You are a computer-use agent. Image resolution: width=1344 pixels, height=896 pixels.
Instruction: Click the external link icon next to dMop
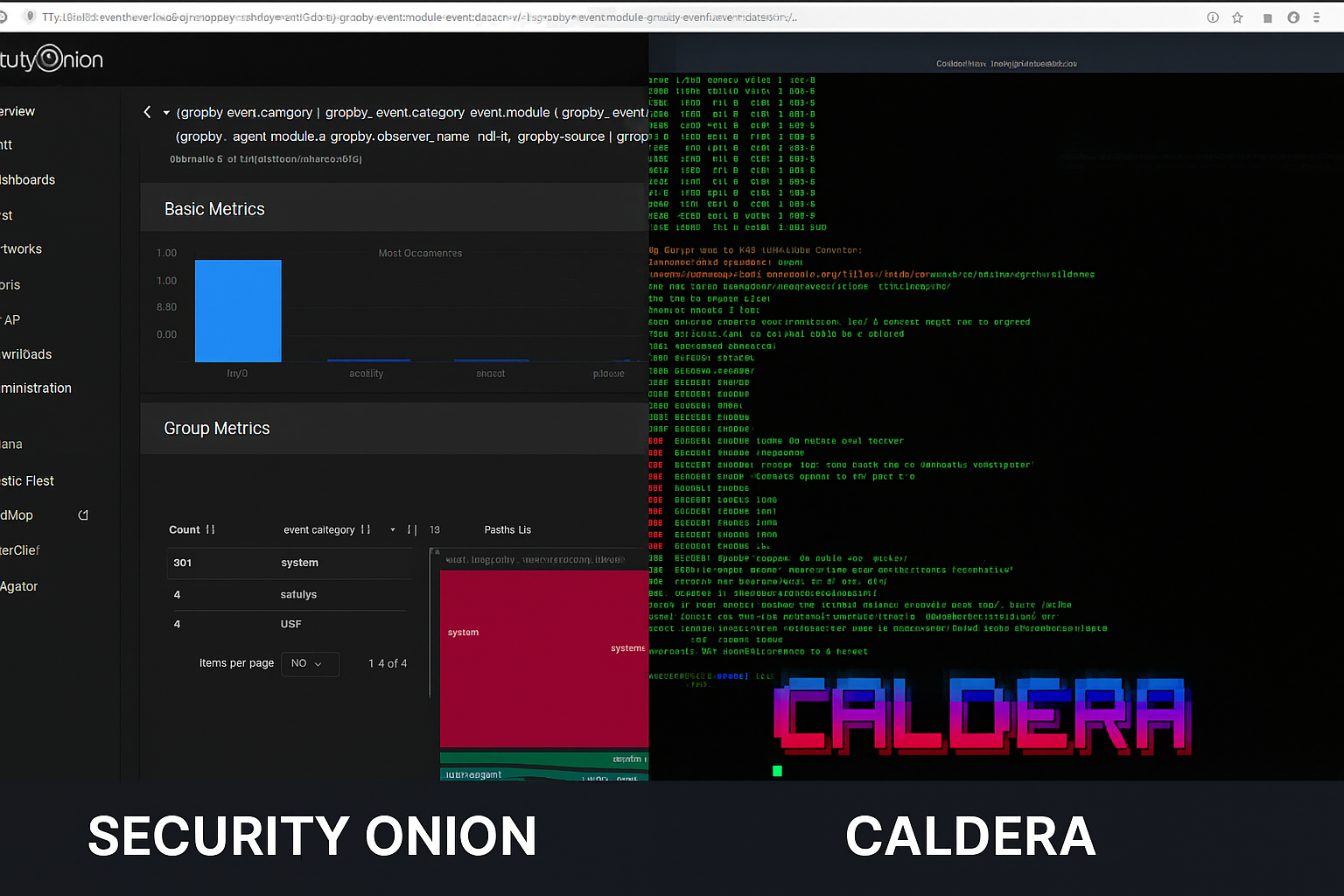(82, 514)
